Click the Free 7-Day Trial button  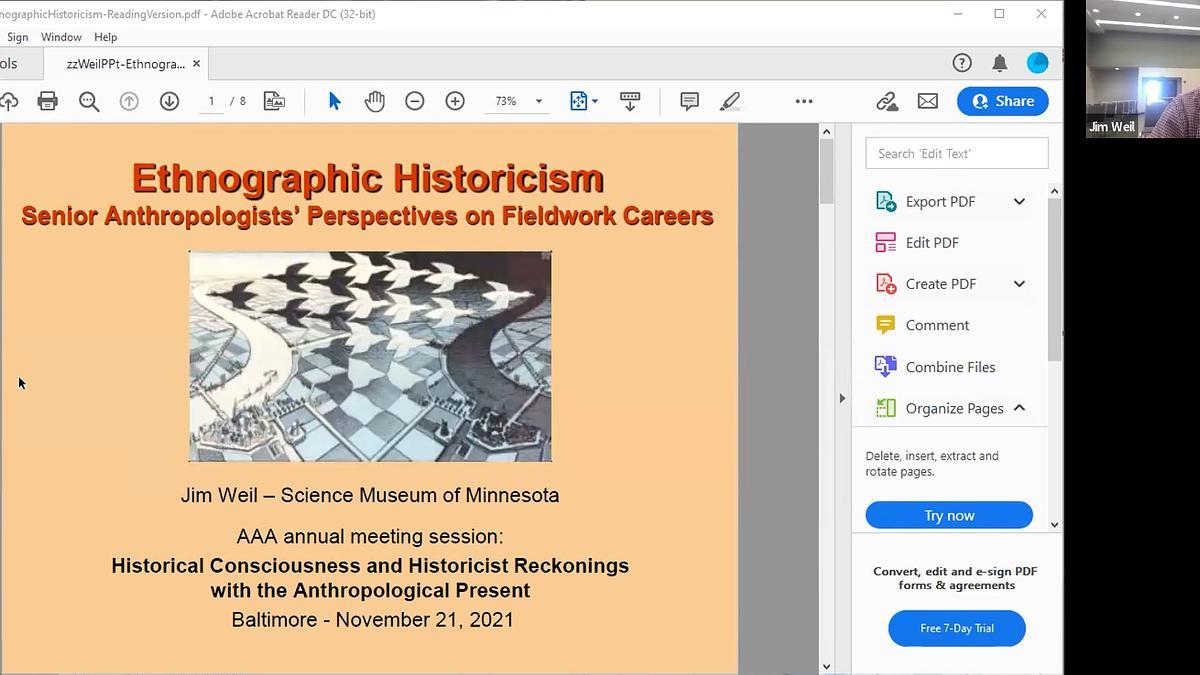[x=957, y=628]
